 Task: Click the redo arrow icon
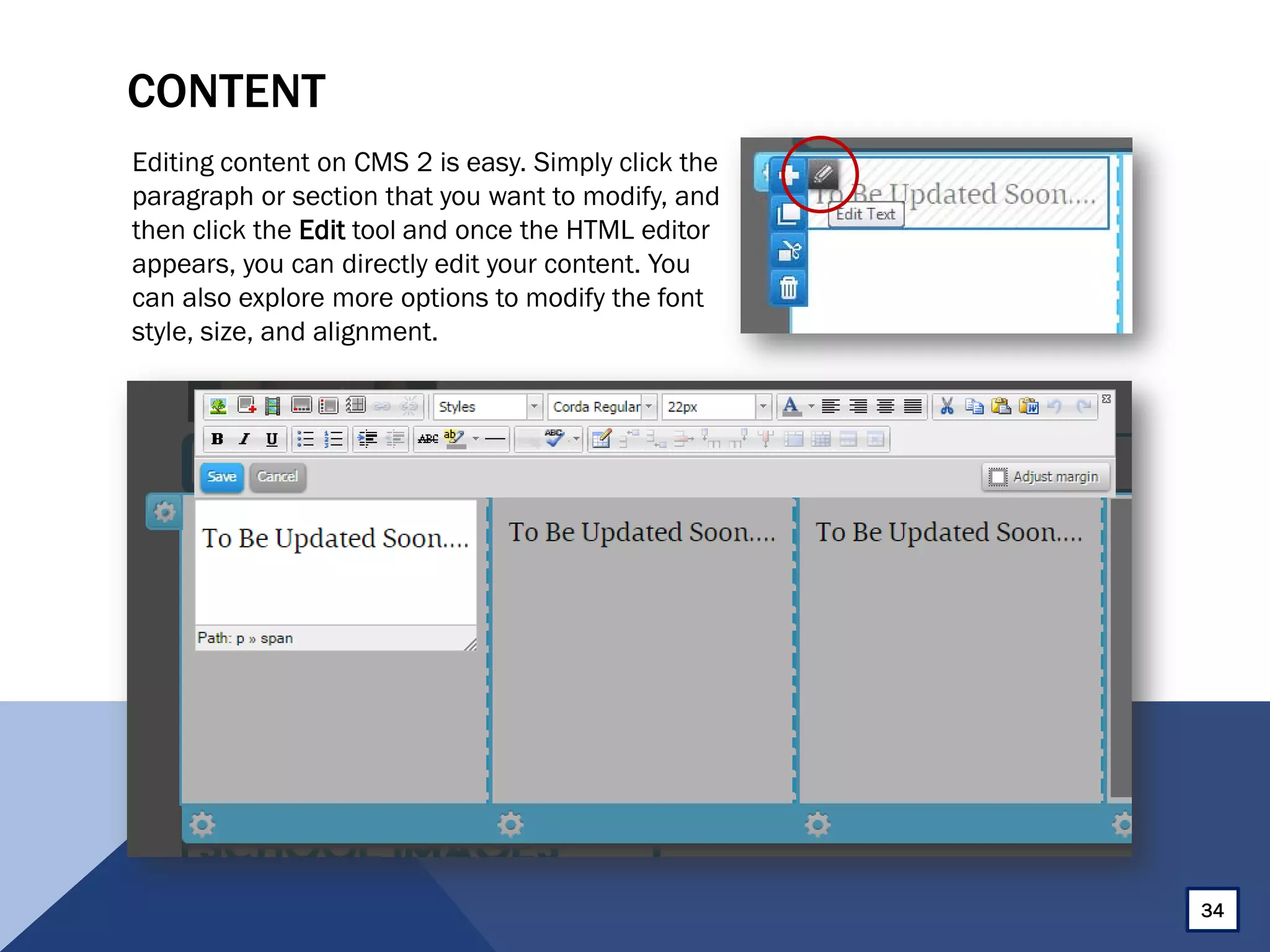tap(1083, 407)
